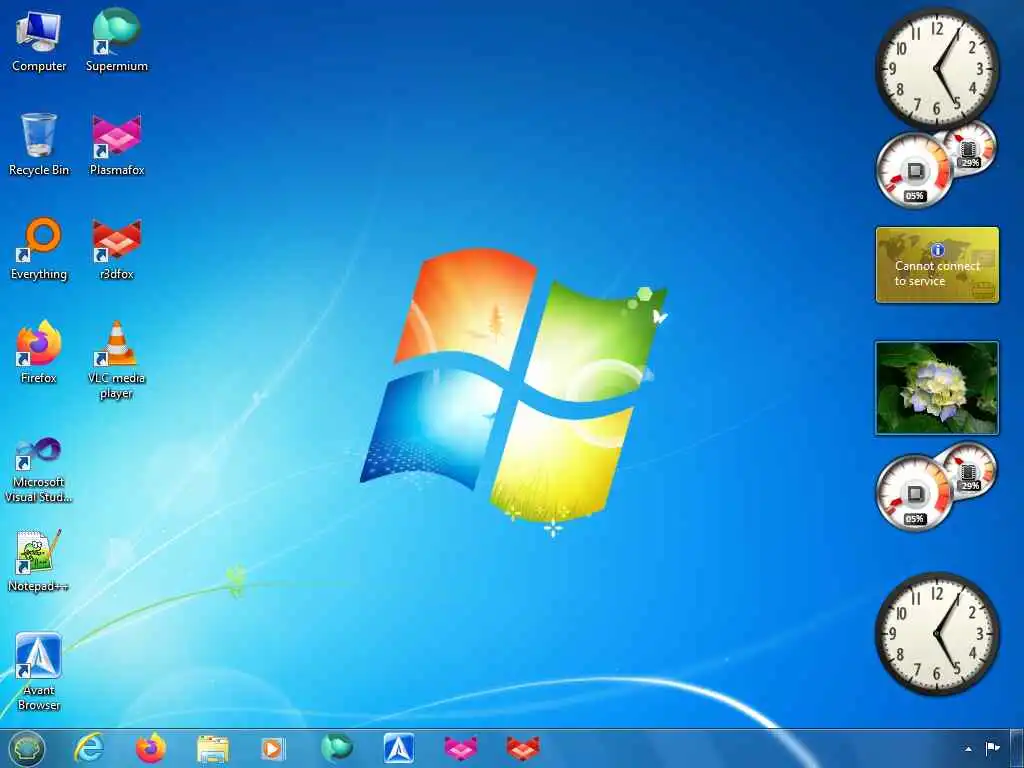Click the CPU meter gadget below top clock
Image resolution: width=1024 pixels, height=768 pixels.
tap(914, 170)
